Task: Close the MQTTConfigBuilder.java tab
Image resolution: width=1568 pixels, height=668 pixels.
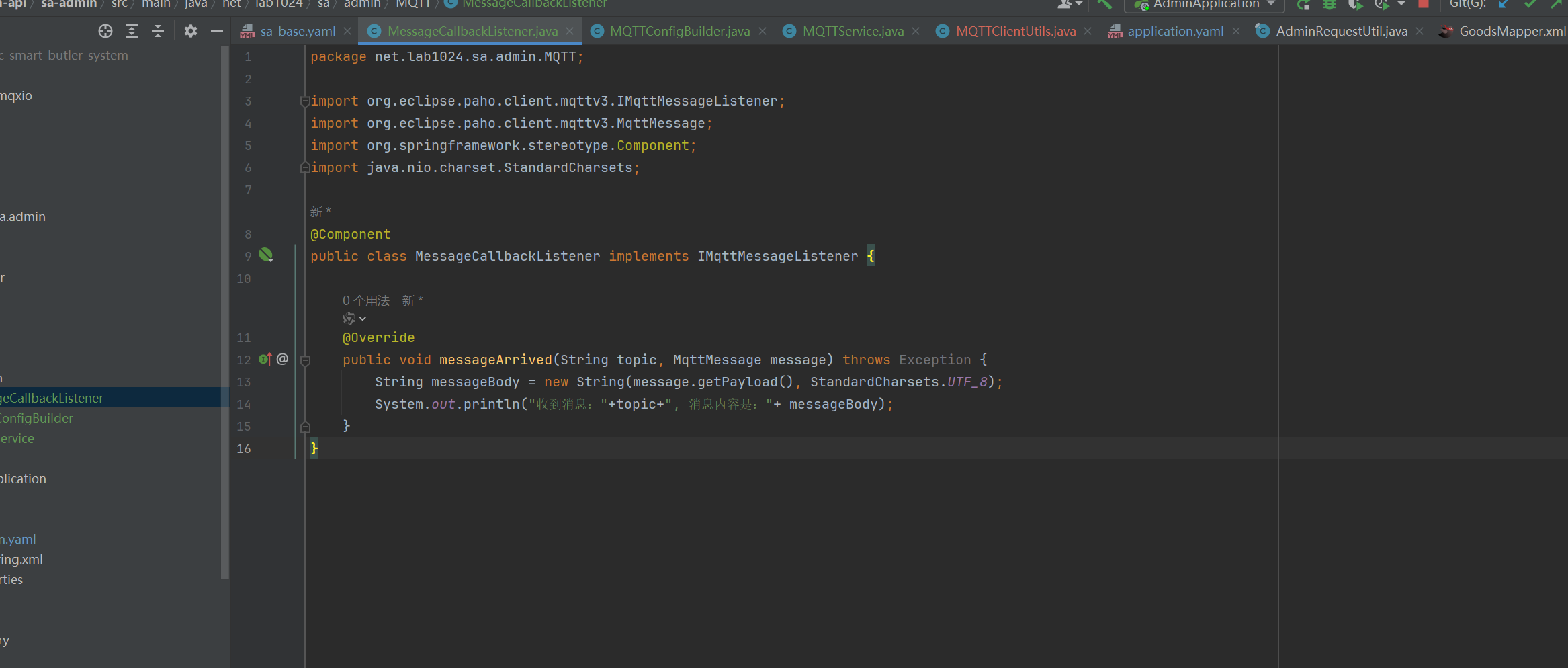Action: click(x=763, y=31)
